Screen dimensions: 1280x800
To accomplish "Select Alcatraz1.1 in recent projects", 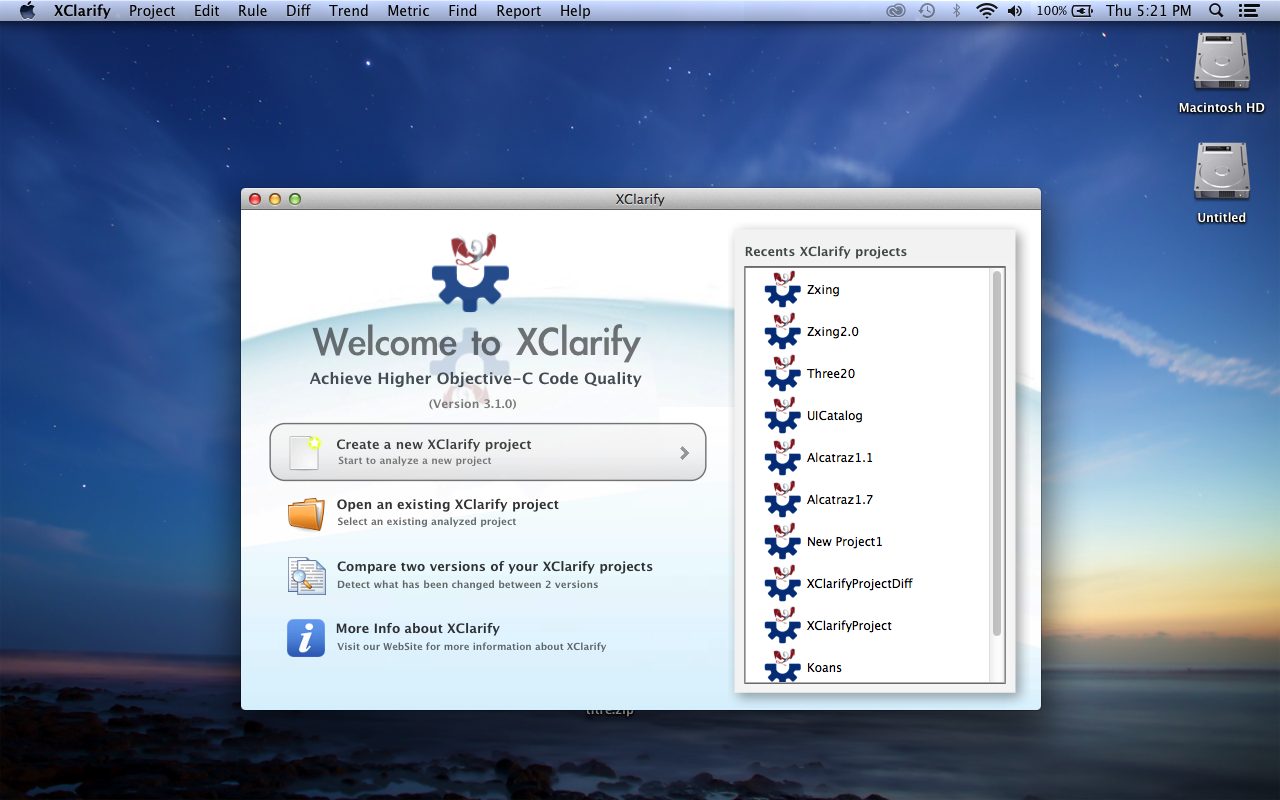I will [840, 458].
